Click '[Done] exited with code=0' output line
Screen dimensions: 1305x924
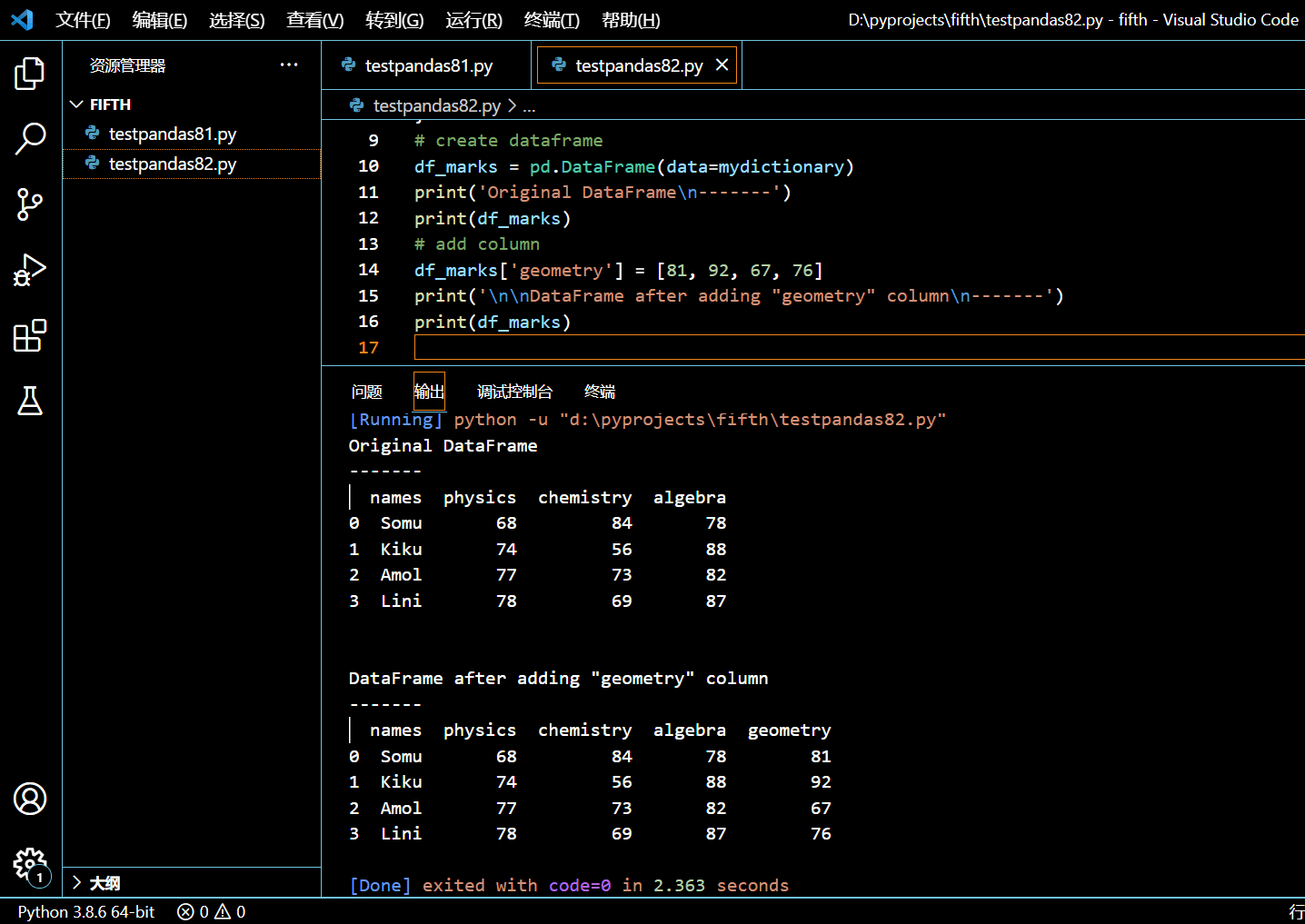(569, 886)
